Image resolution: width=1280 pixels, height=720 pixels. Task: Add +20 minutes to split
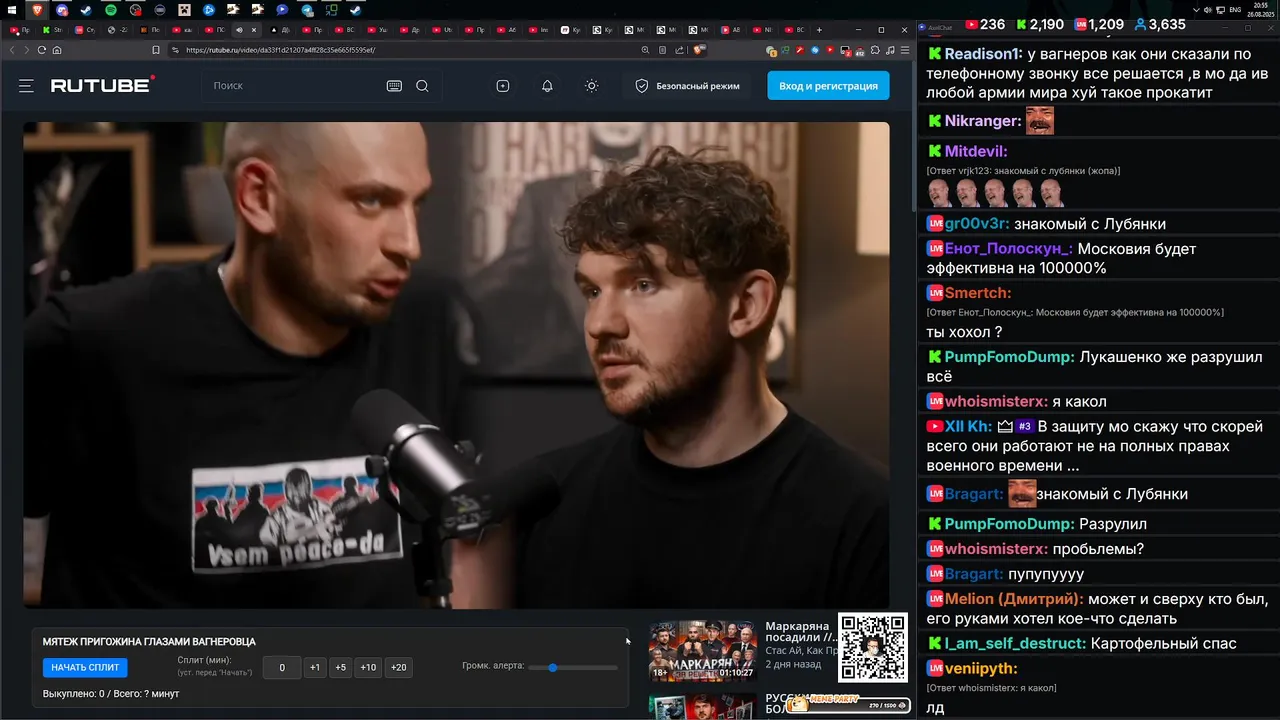(x=399, y=667)
